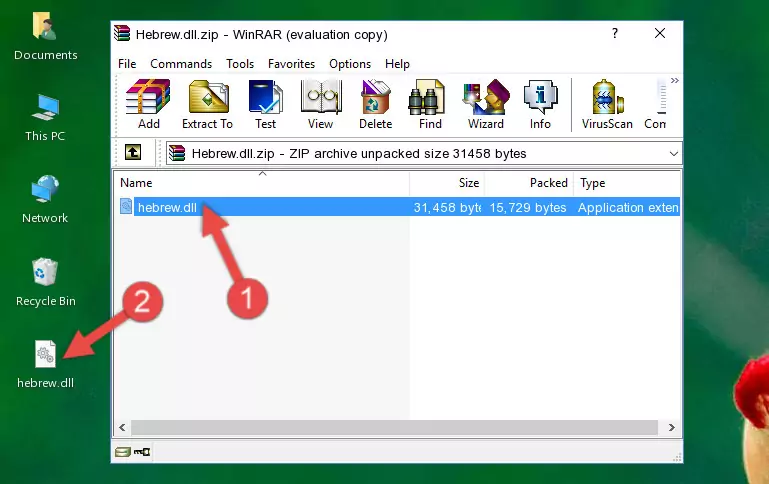The image size is (769, 484).
Task: Click the password key status icon
Action: pyautogui.click(x=142, y=452)
